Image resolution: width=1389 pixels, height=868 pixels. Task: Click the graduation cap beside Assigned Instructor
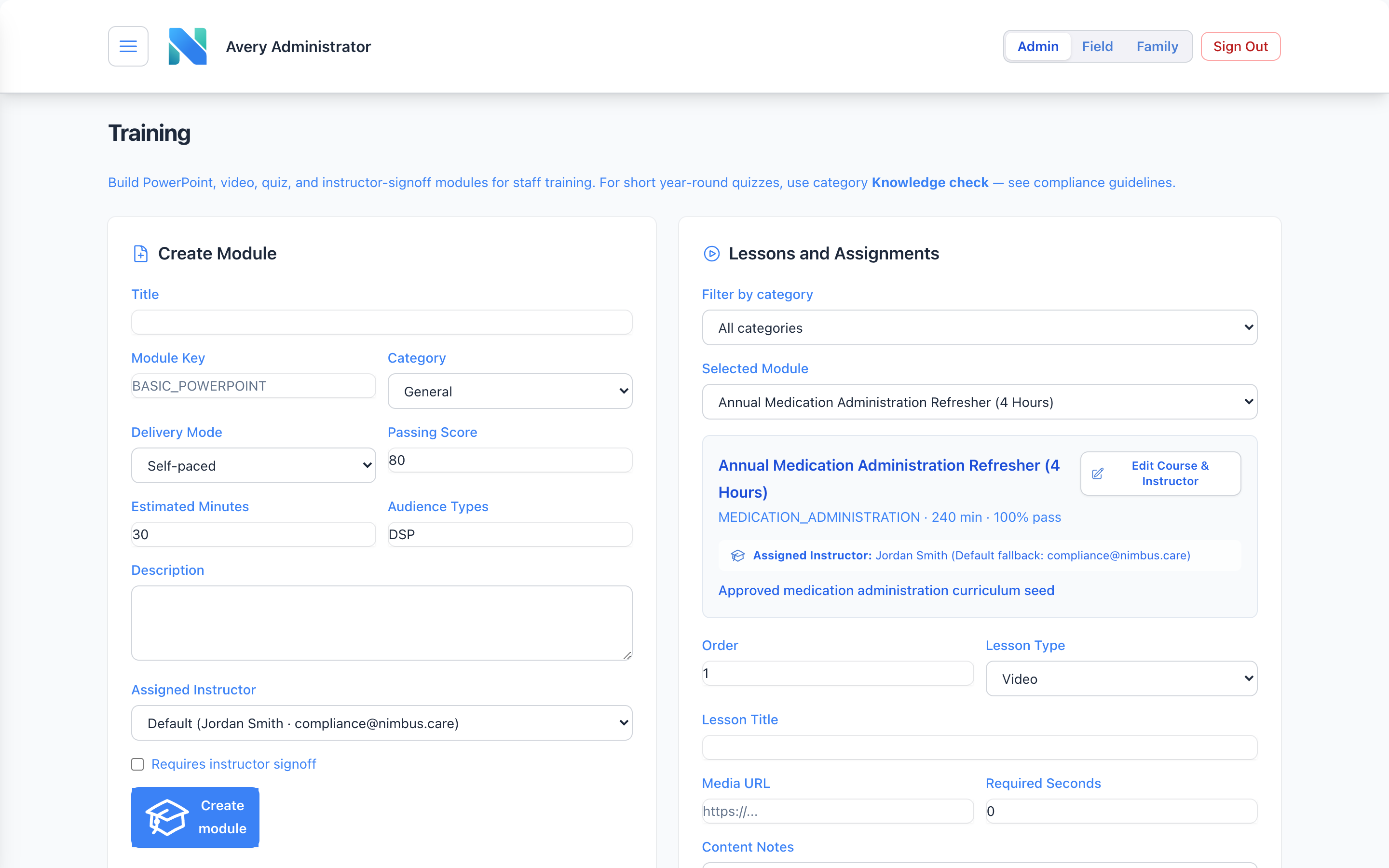(737, 556)
